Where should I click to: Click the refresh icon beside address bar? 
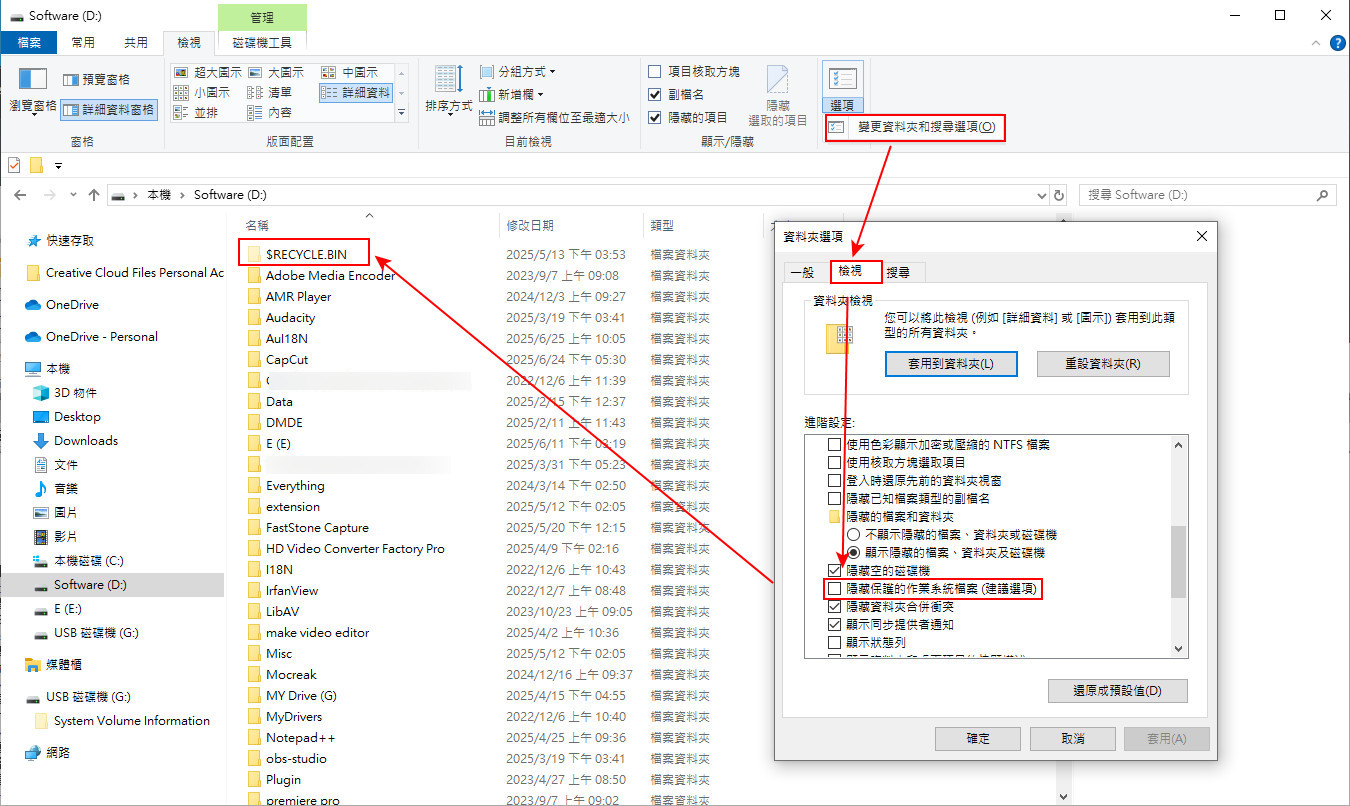click(1058, 194)
